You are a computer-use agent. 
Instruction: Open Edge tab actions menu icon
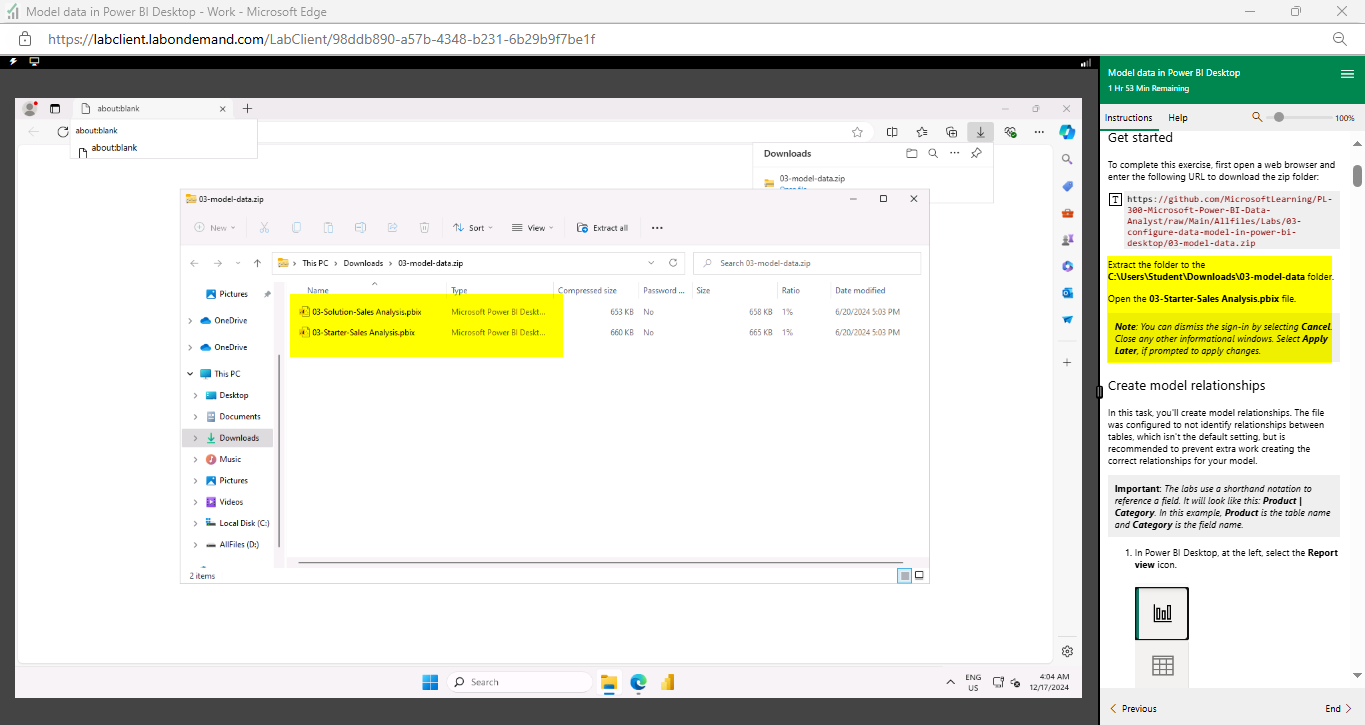point(55,108)
